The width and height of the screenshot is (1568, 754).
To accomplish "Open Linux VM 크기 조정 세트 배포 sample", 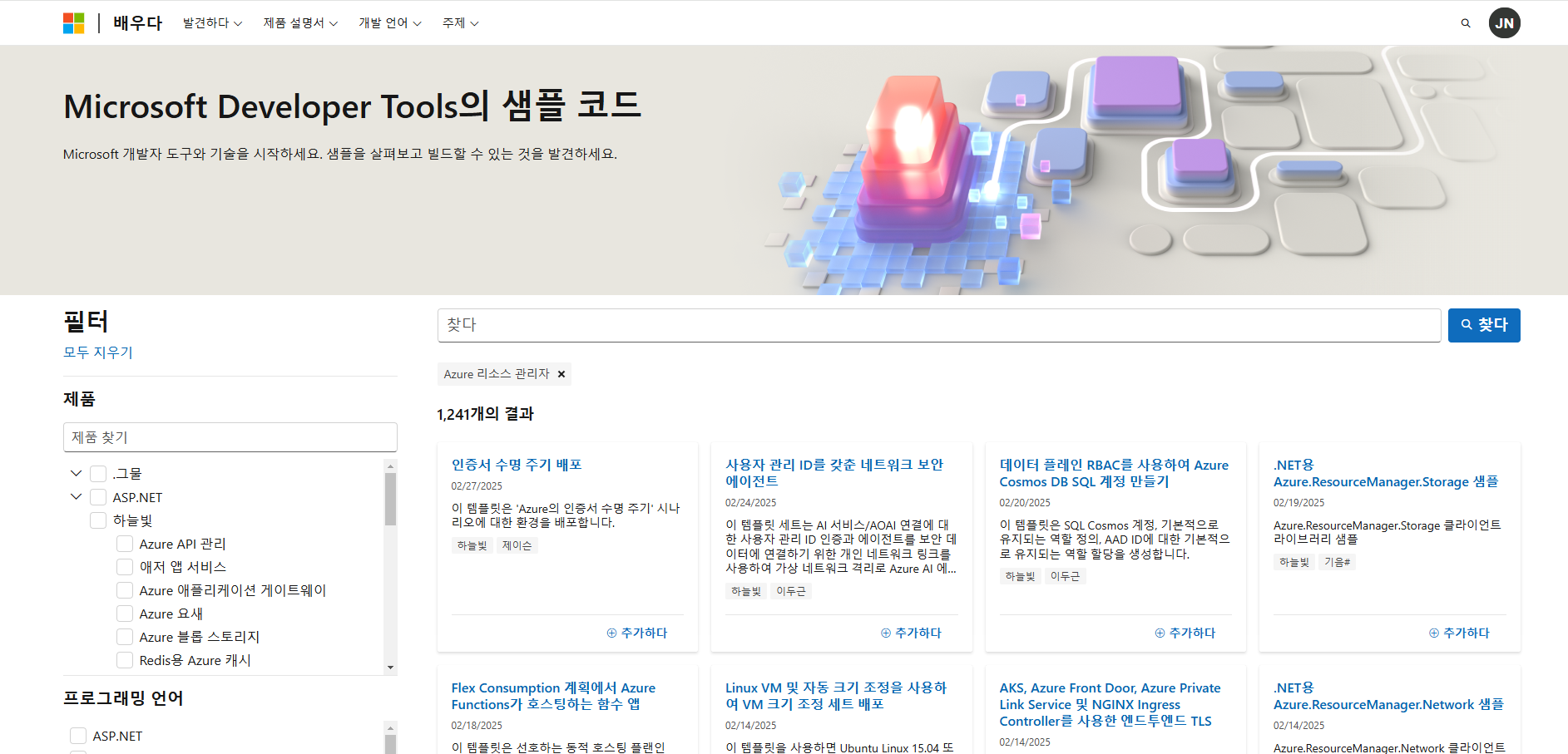I will (836, 696).
